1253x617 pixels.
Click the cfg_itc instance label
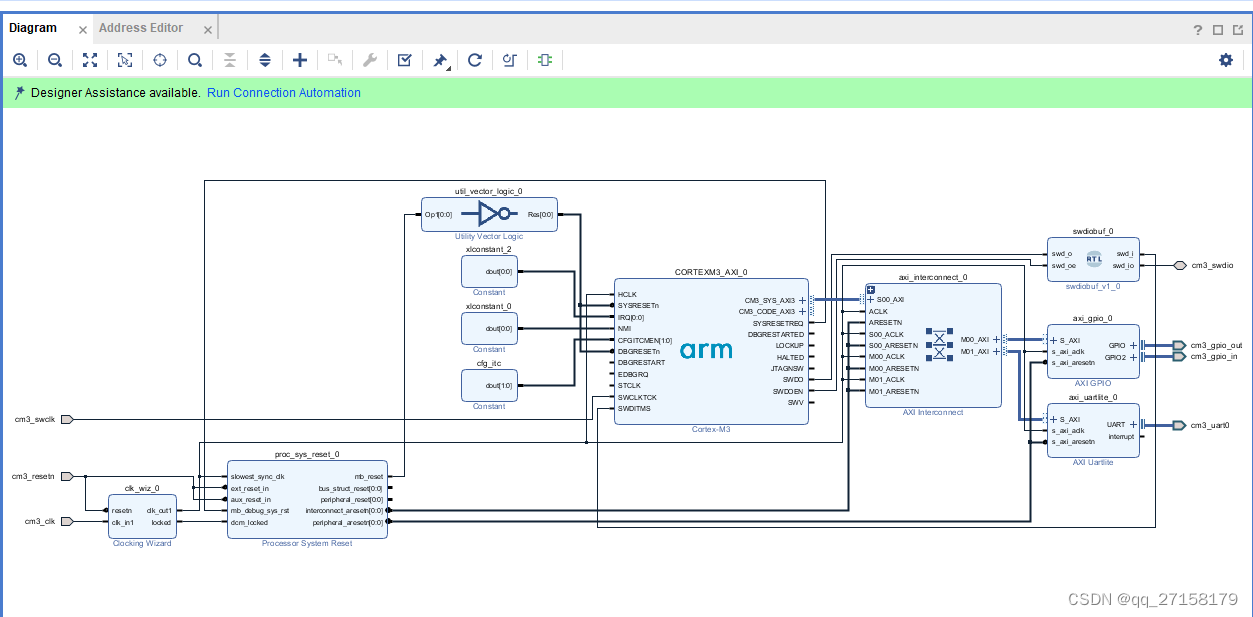click(489, 363)
